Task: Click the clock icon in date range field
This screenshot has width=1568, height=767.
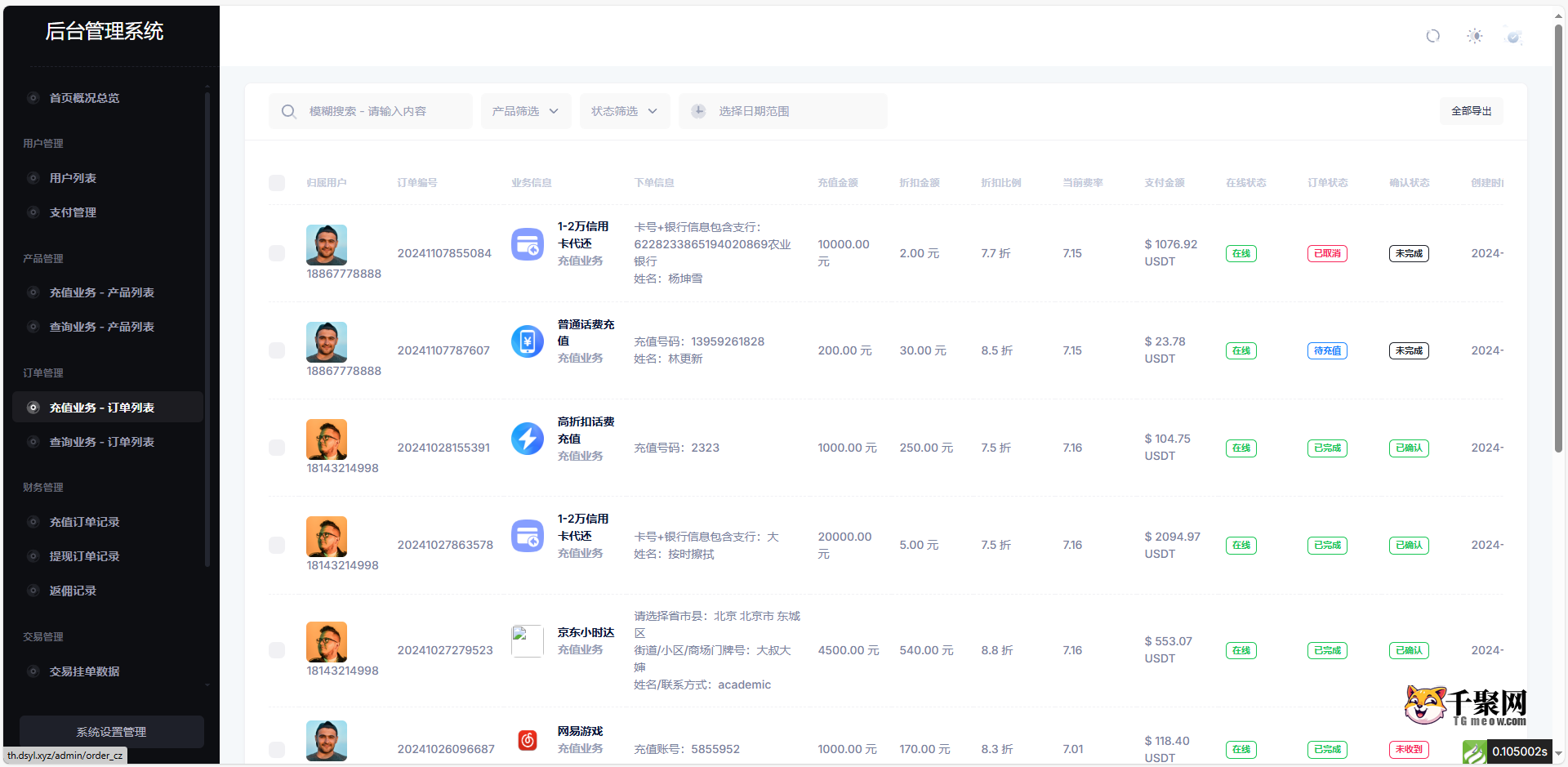Action: 698,111
